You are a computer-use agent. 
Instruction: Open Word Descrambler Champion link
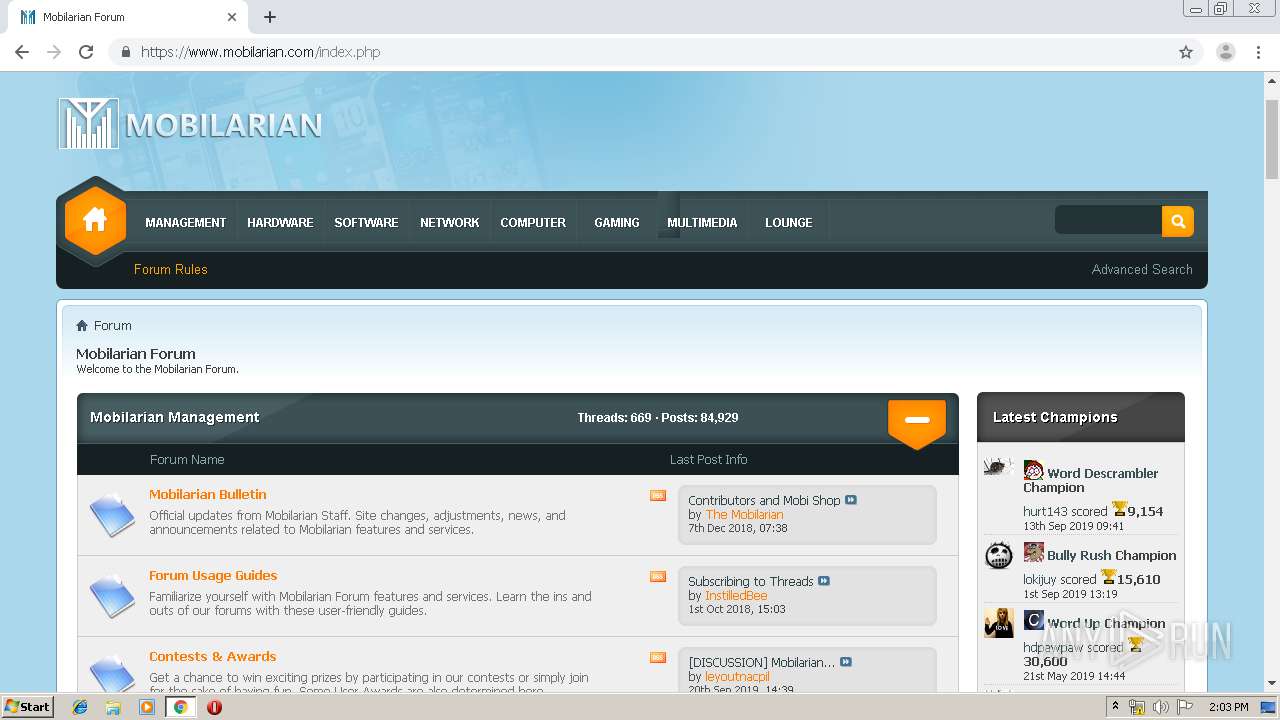1091,480
